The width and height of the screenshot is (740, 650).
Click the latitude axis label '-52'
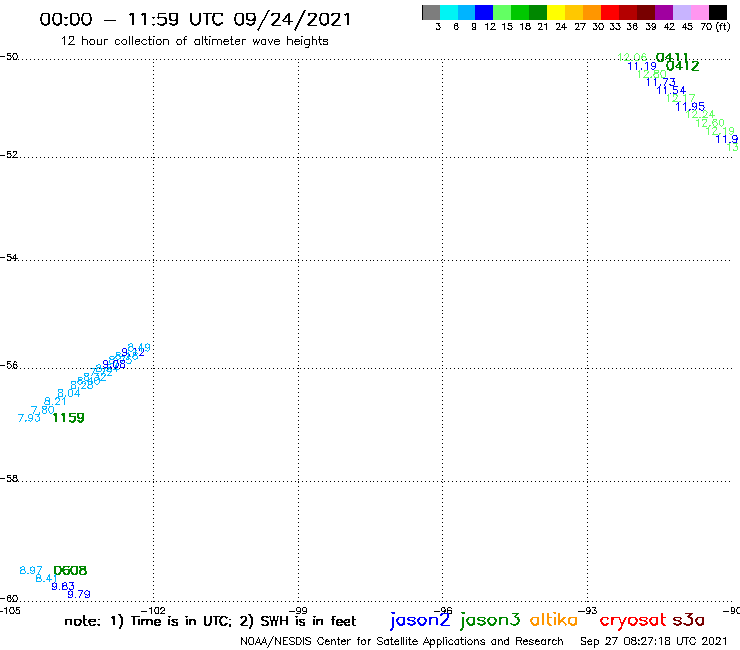[x=9, y=155]
